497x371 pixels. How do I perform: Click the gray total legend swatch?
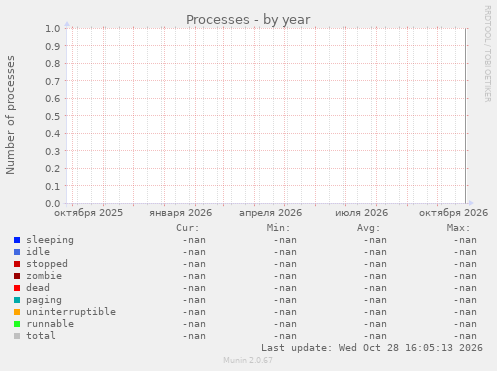pyautogui.click(x=17, y=336)
